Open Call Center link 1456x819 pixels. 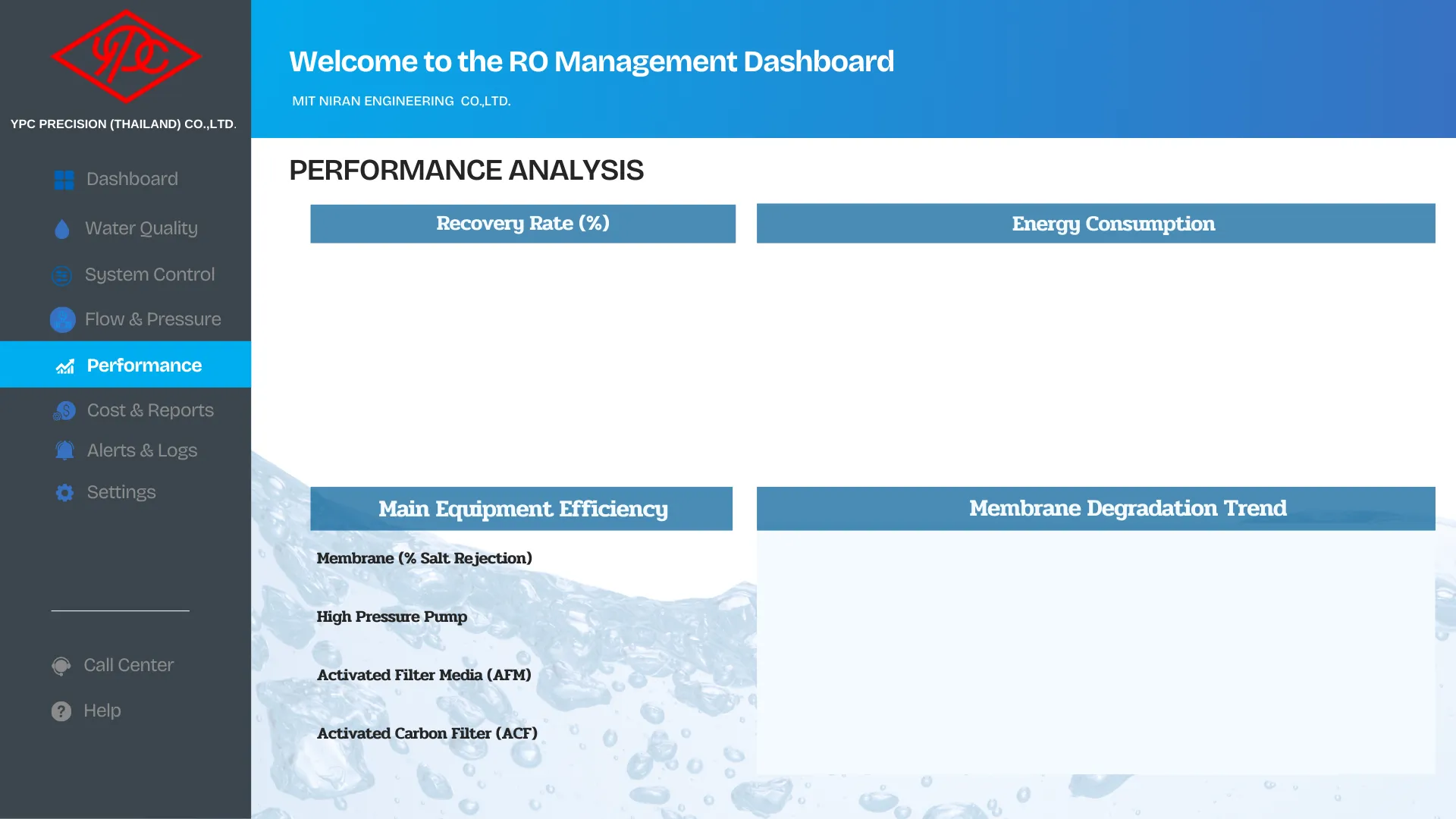point(129,665)
